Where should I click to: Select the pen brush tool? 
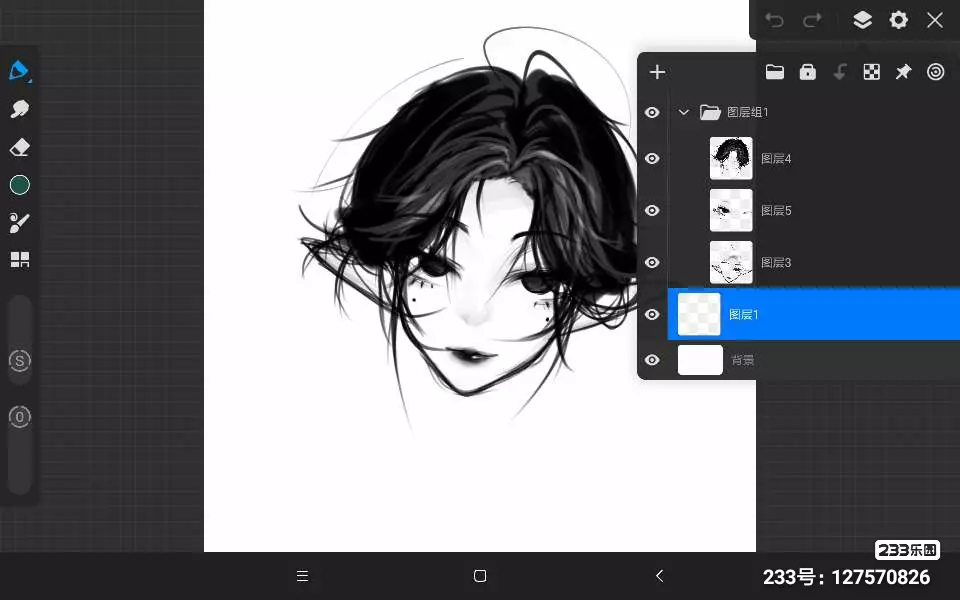point(19,71)
